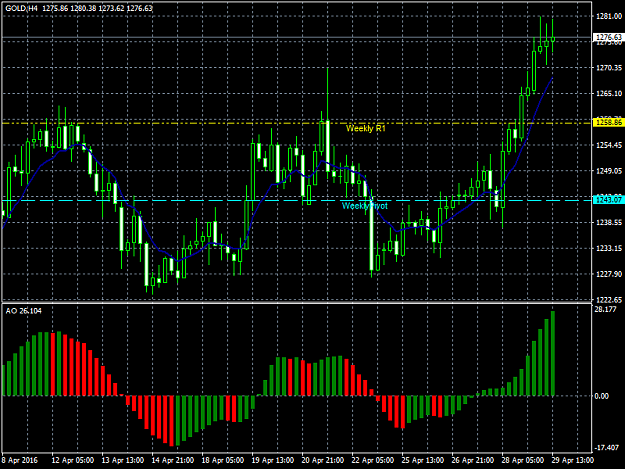The image size is (625, 469).
Task: Click the 1281.00 price axis label
Action: (609, 16)
